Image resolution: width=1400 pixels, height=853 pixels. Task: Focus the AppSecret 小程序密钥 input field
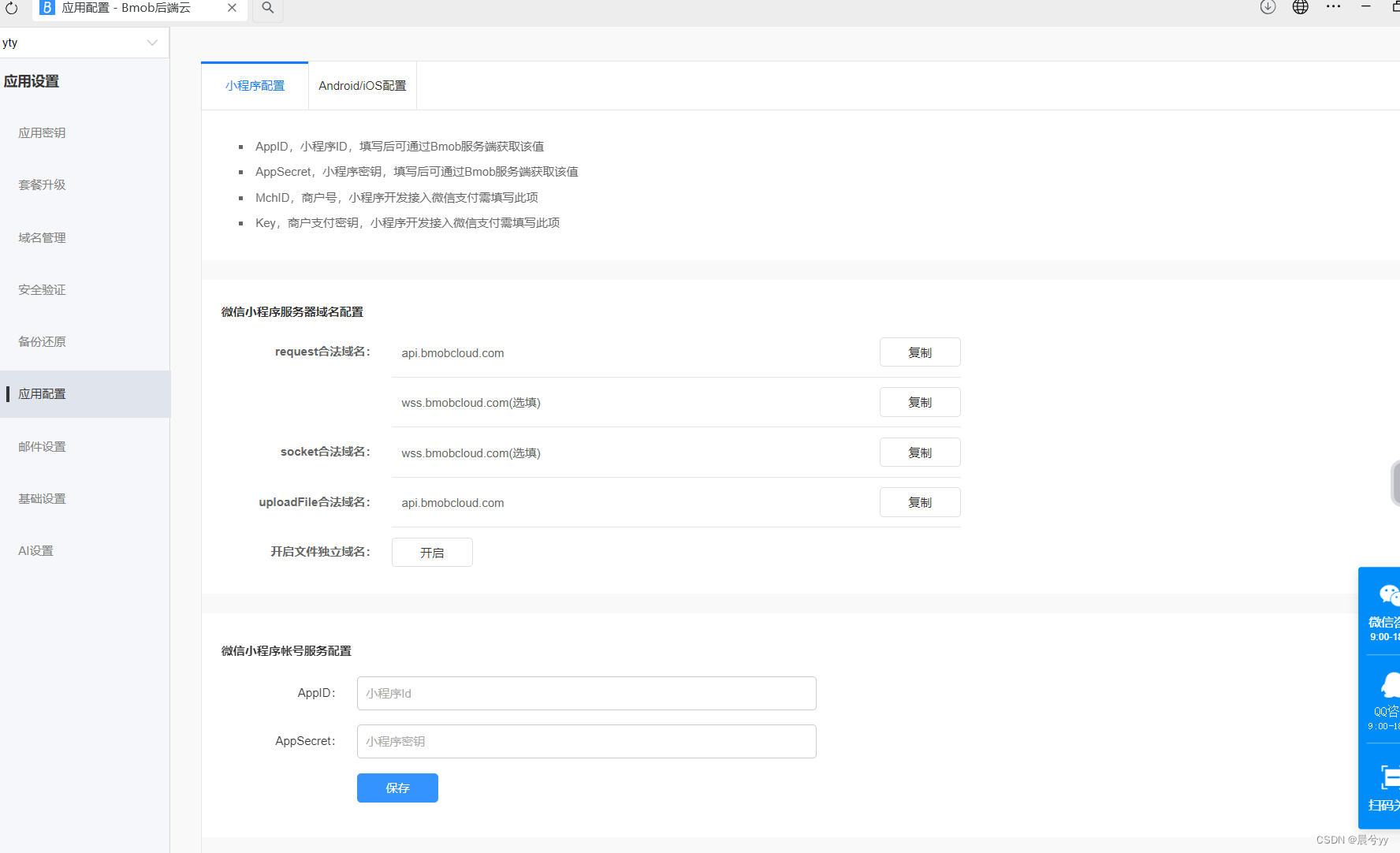click(586, 742)
